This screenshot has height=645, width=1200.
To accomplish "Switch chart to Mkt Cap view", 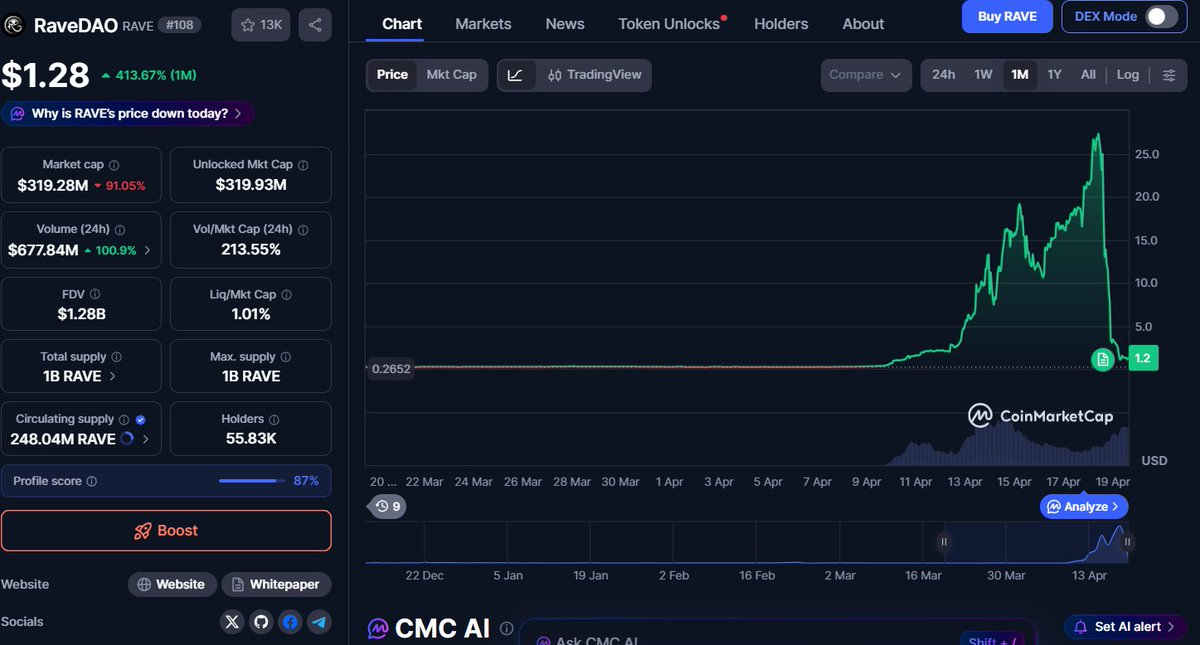I will [451, 75].
